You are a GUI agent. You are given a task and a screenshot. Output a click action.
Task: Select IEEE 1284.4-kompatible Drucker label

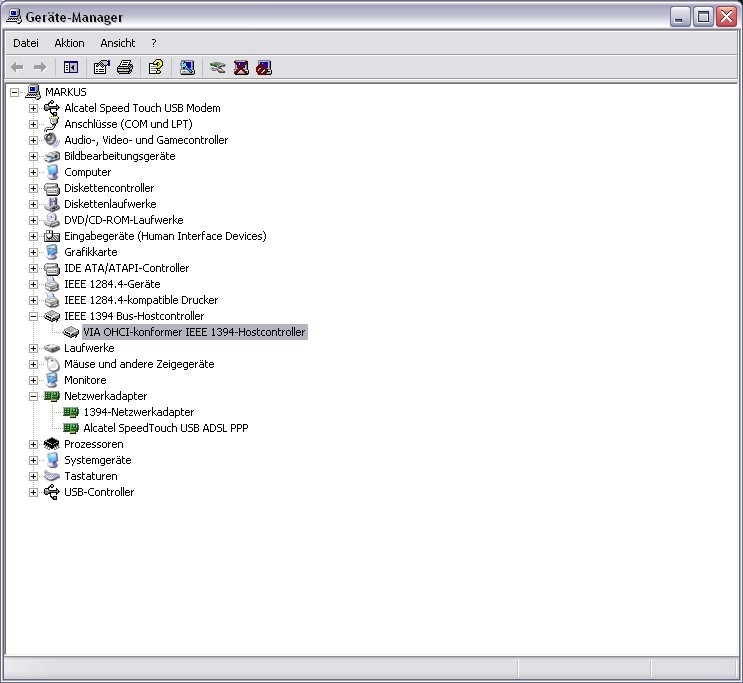(141, 300)
